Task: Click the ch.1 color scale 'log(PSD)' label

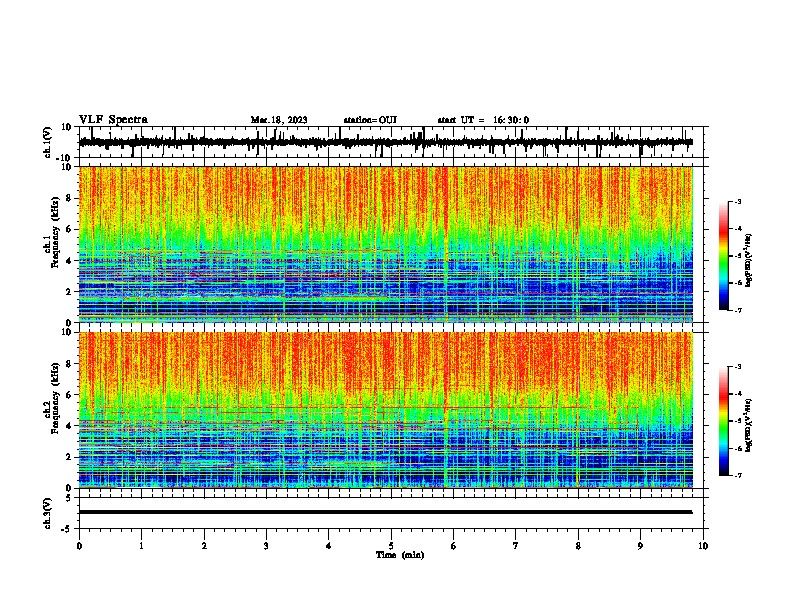Action: (x=748, y=261)
